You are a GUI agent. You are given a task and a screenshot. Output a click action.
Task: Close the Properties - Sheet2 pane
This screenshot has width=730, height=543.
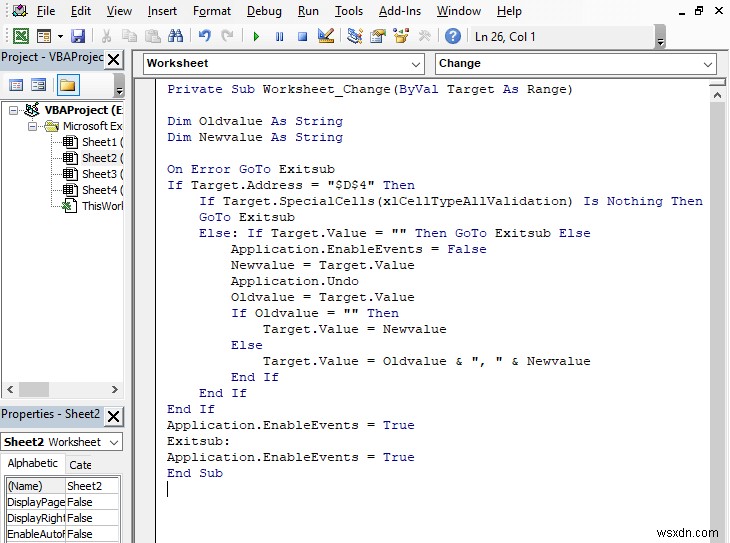114,416
